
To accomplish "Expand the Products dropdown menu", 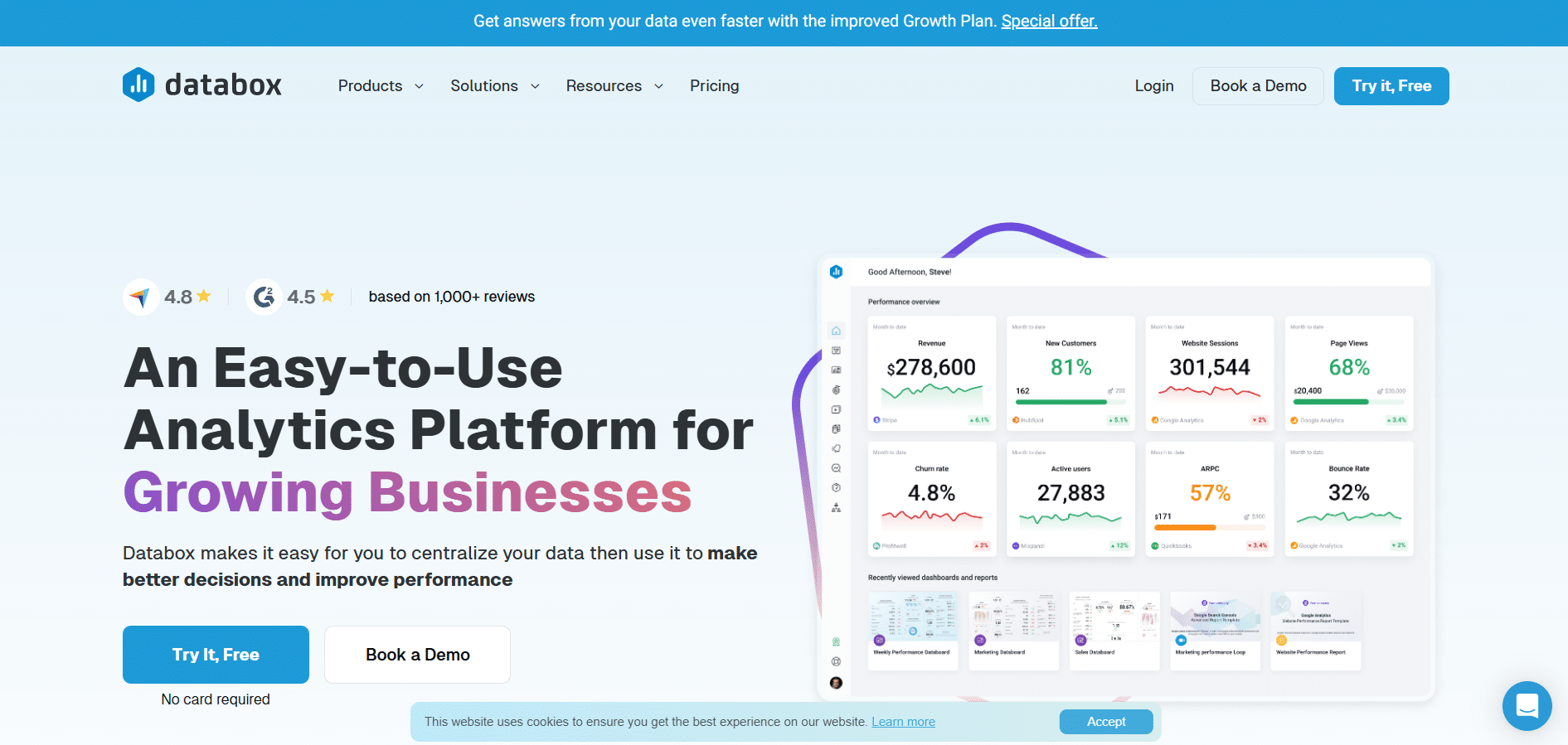I will coord(381,86).
